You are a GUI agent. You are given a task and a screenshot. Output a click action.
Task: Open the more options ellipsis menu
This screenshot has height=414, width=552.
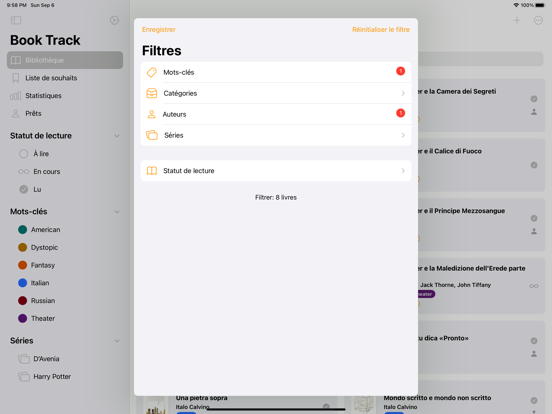pyautogui.click(x=538, y=20)
